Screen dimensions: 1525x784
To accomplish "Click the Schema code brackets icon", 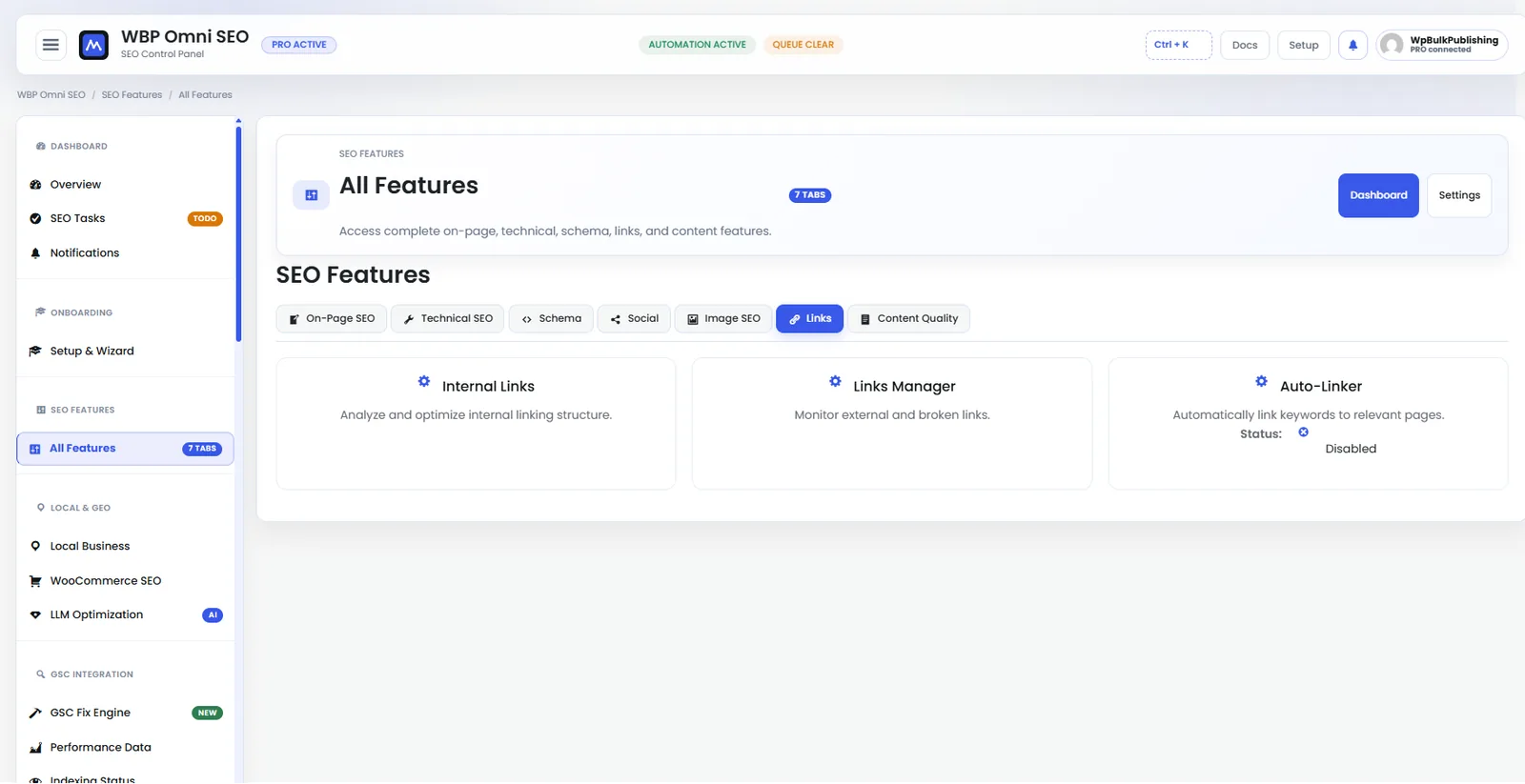I will [526, 319].
